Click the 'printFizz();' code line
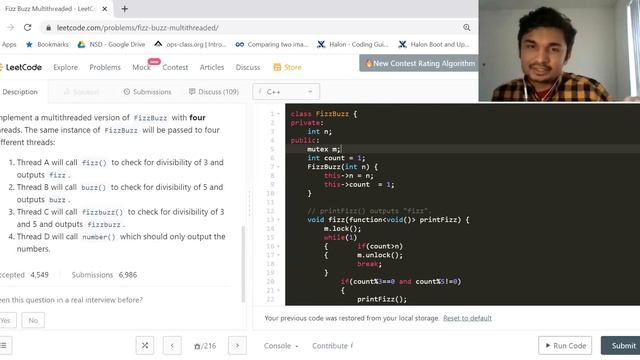 coord(382,299)
